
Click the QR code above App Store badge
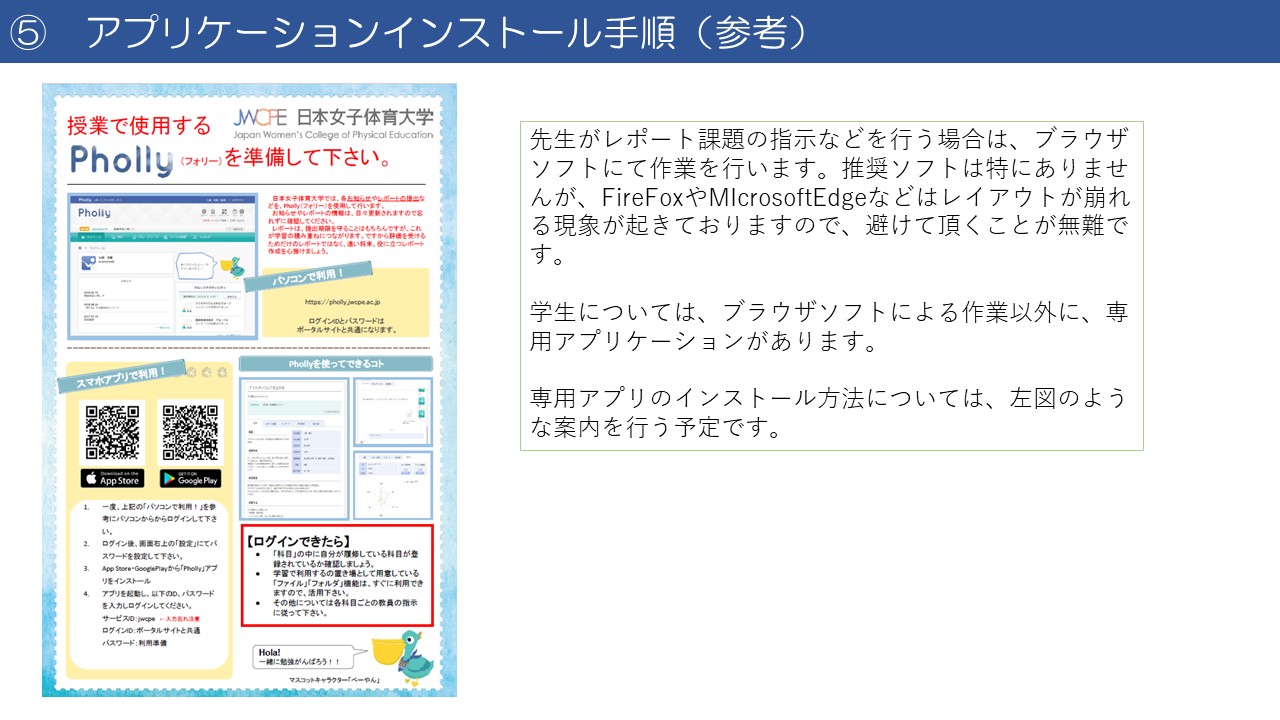[113, 432]
